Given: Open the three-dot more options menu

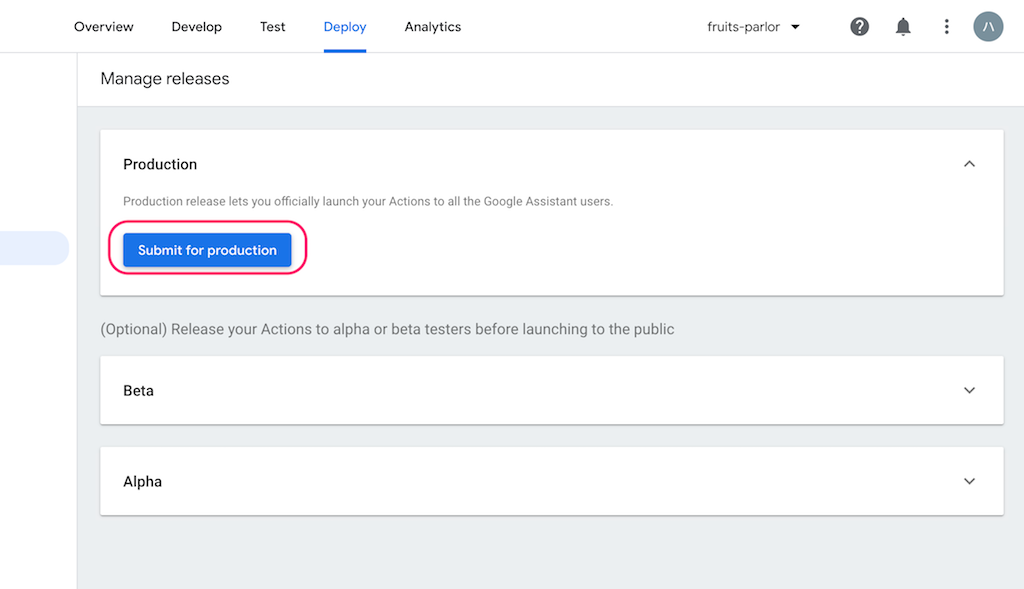Looking at the screenshot, I should [946, 27].
